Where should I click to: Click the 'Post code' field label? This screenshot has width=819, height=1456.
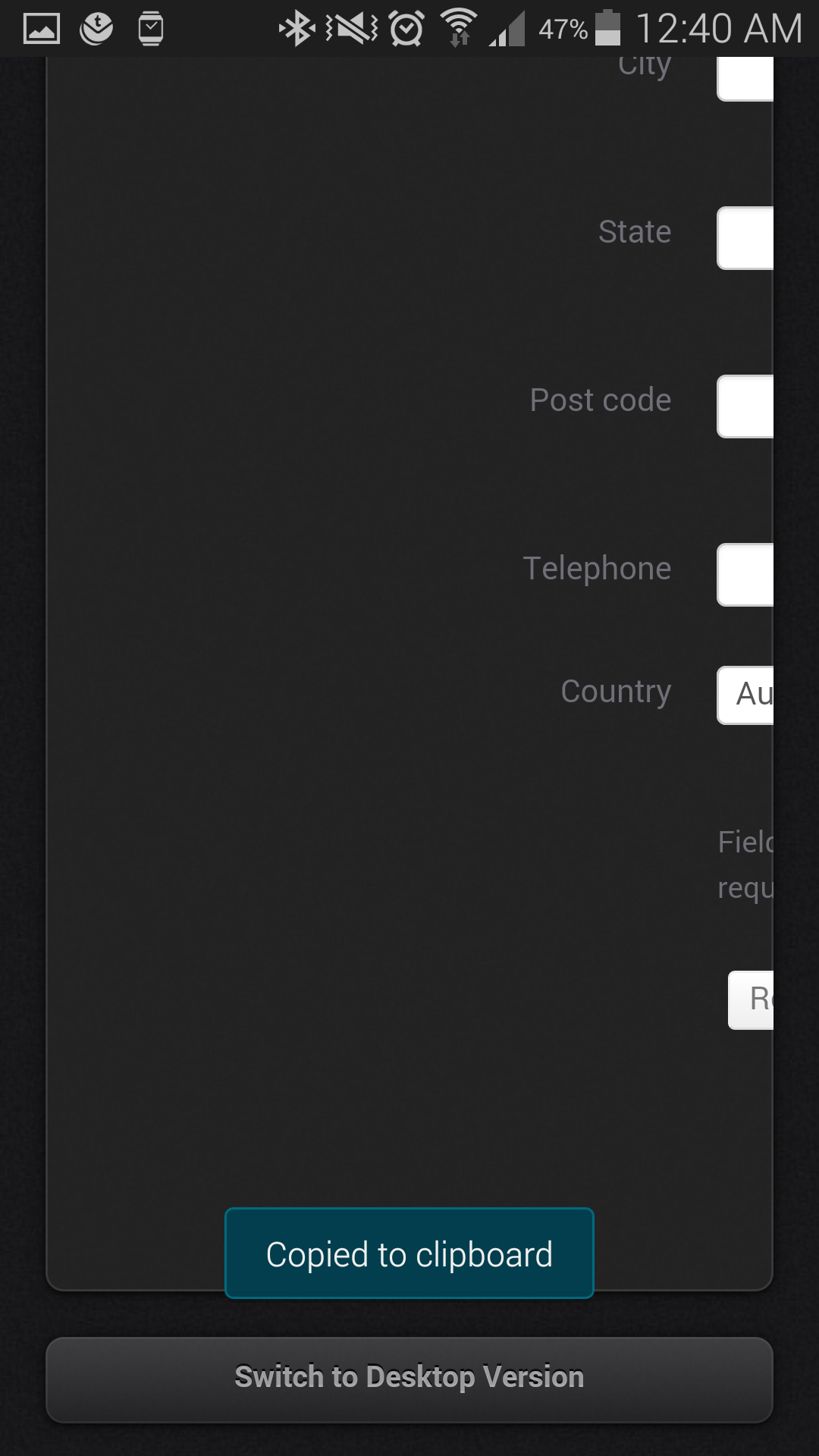click(x=600, y=400)
